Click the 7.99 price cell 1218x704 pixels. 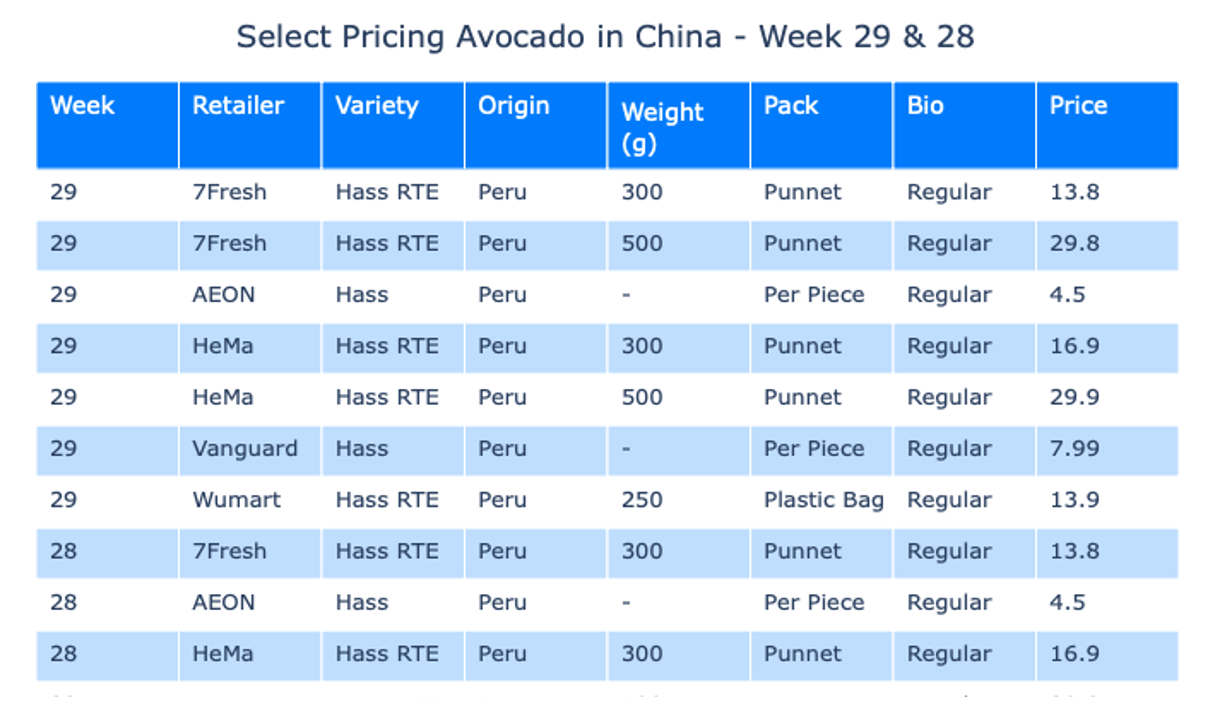click(x=1108, y=449)
